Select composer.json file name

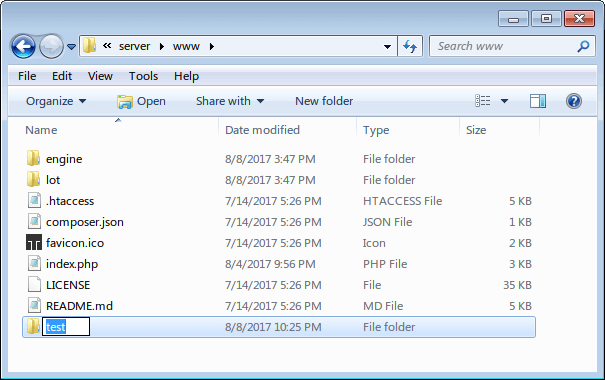(84, 222)
